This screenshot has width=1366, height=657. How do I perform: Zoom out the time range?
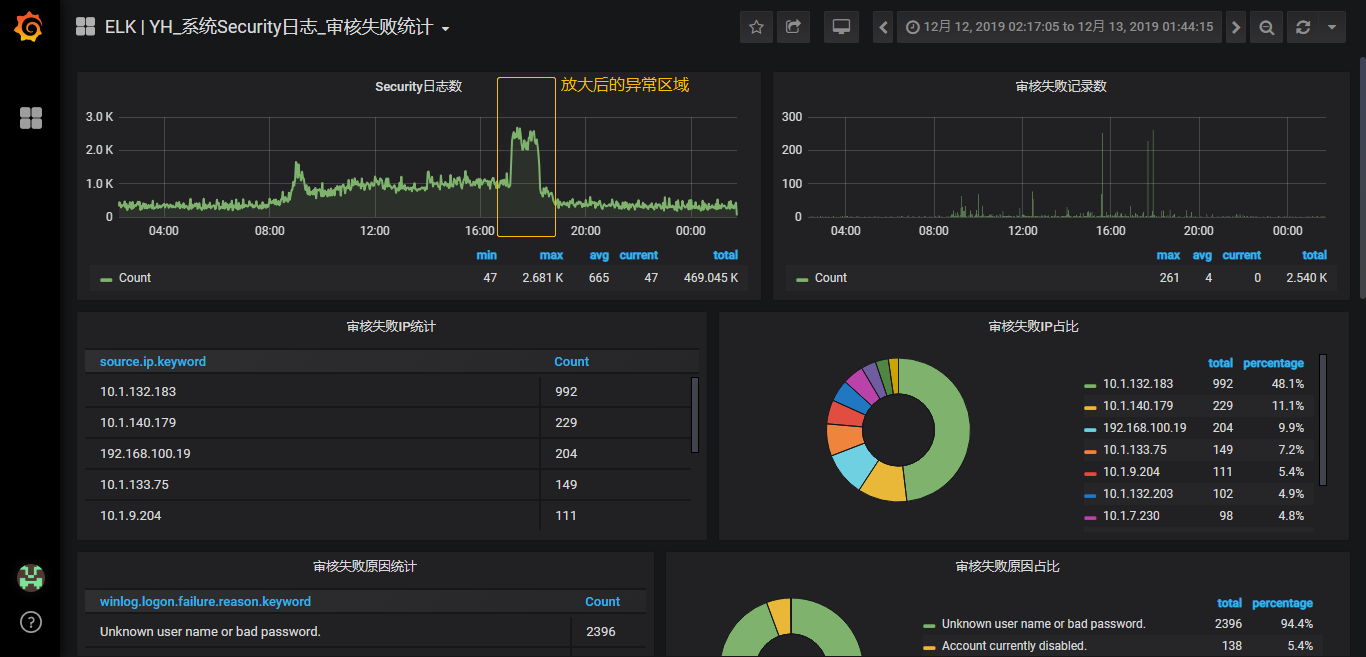click(x=1266, y=27)
